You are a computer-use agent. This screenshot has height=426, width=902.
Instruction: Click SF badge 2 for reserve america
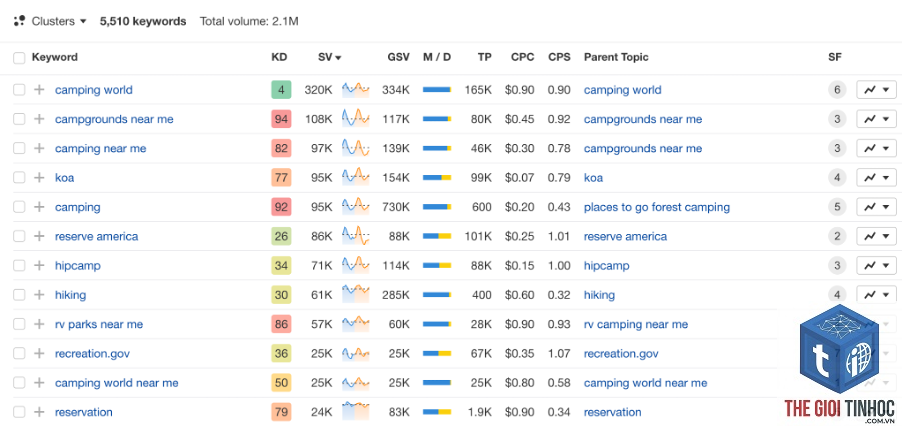837,236
